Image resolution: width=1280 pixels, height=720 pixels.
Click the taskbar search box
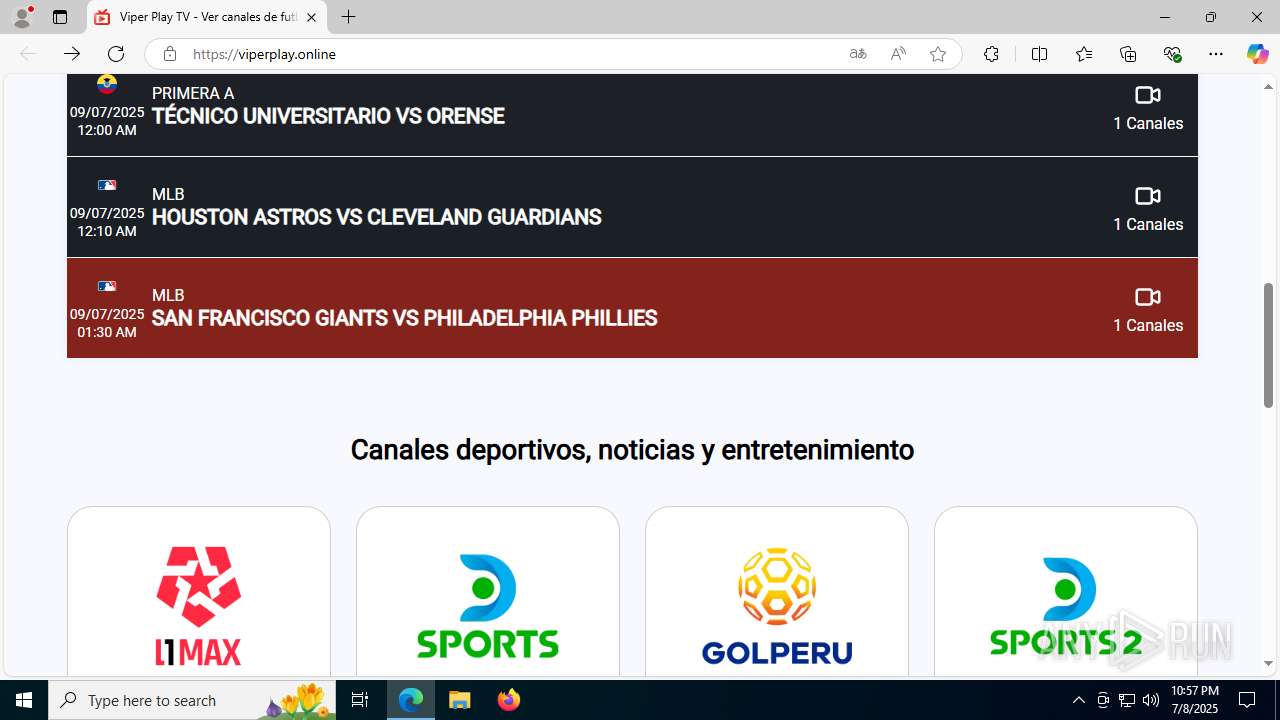tap(192, 700)
